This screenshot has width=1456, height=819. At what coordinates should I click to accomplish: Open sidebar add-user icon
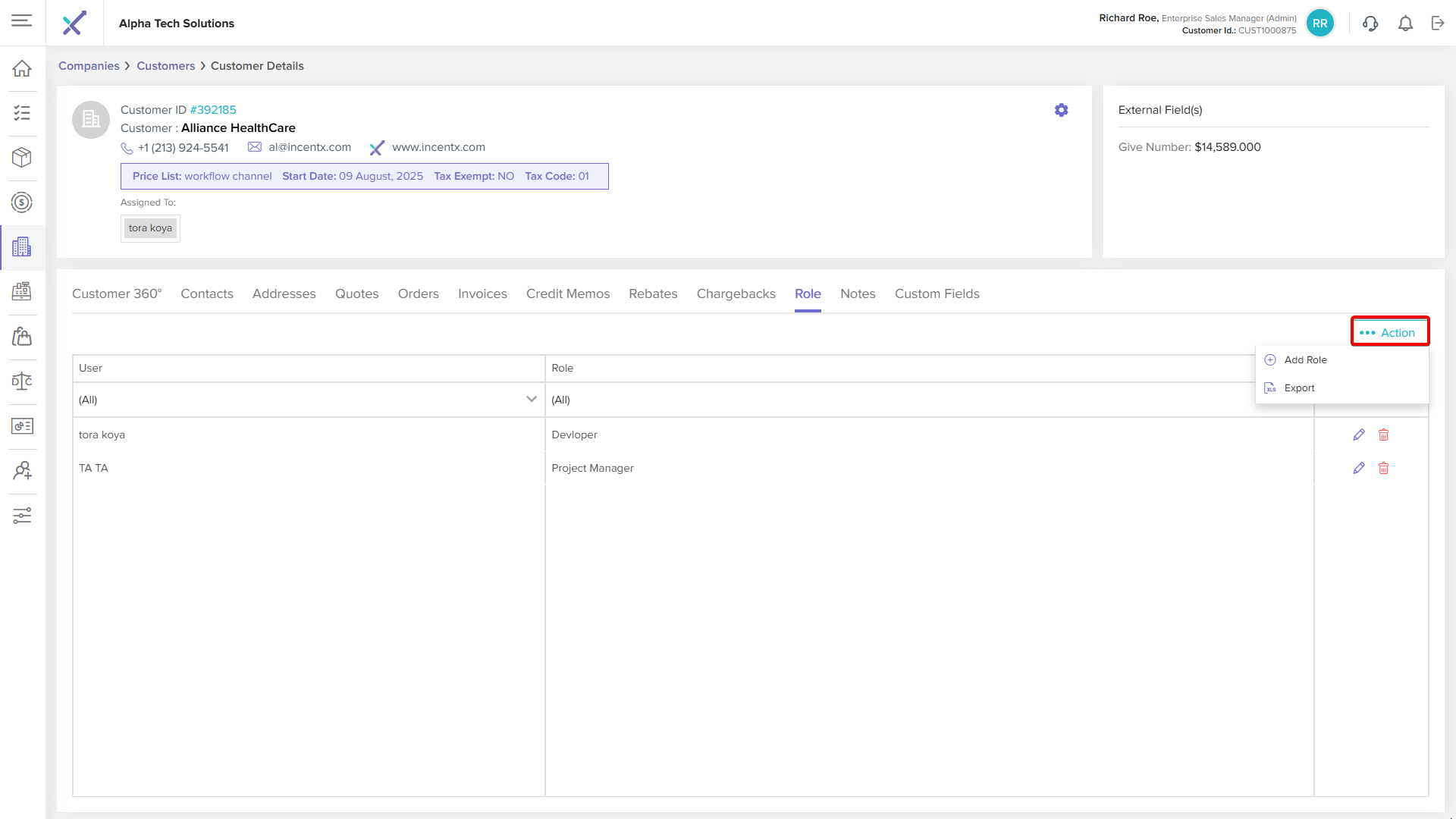[22, 470]
